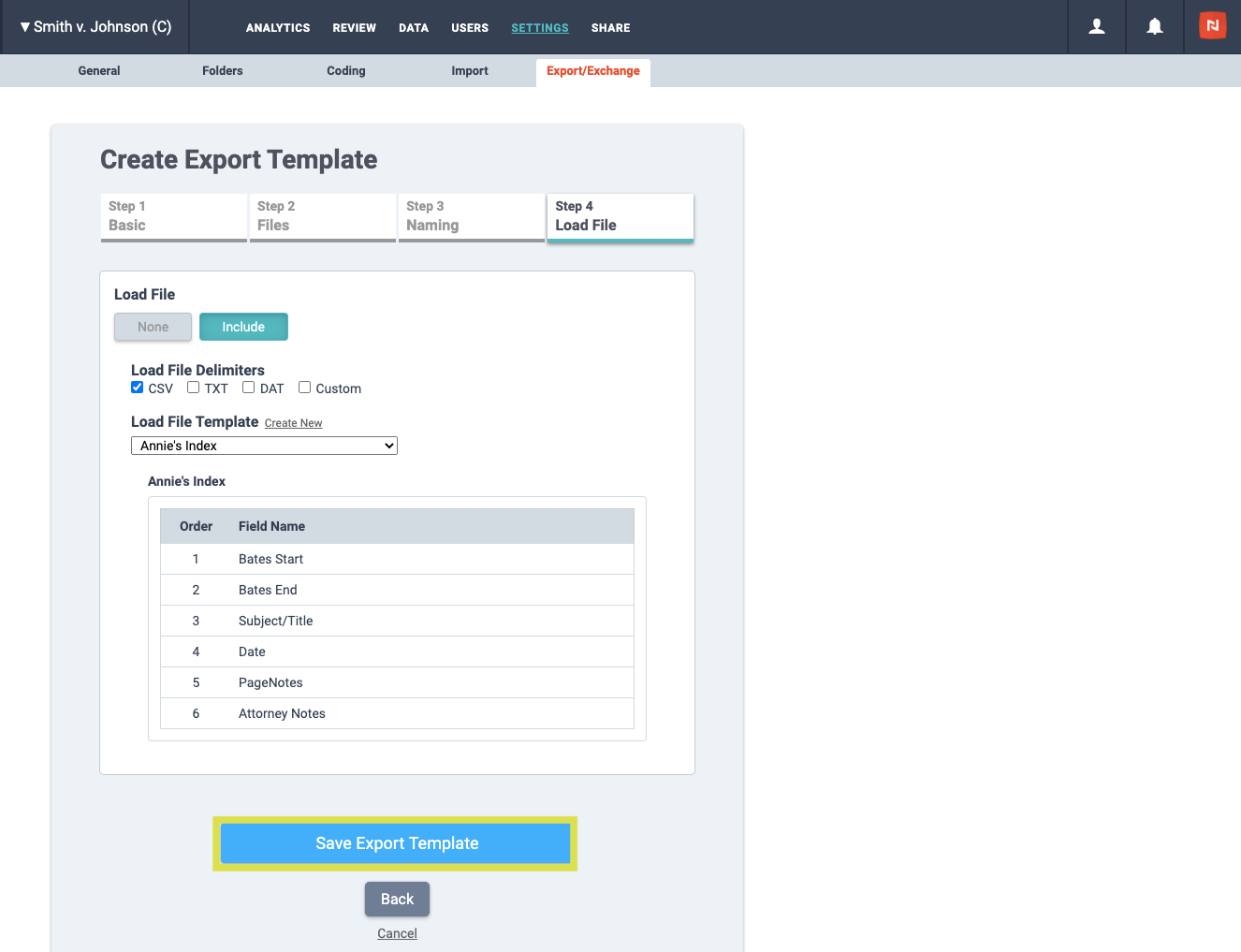Open the Users menu
The image size is (1241, 952).
coord(470,28)
